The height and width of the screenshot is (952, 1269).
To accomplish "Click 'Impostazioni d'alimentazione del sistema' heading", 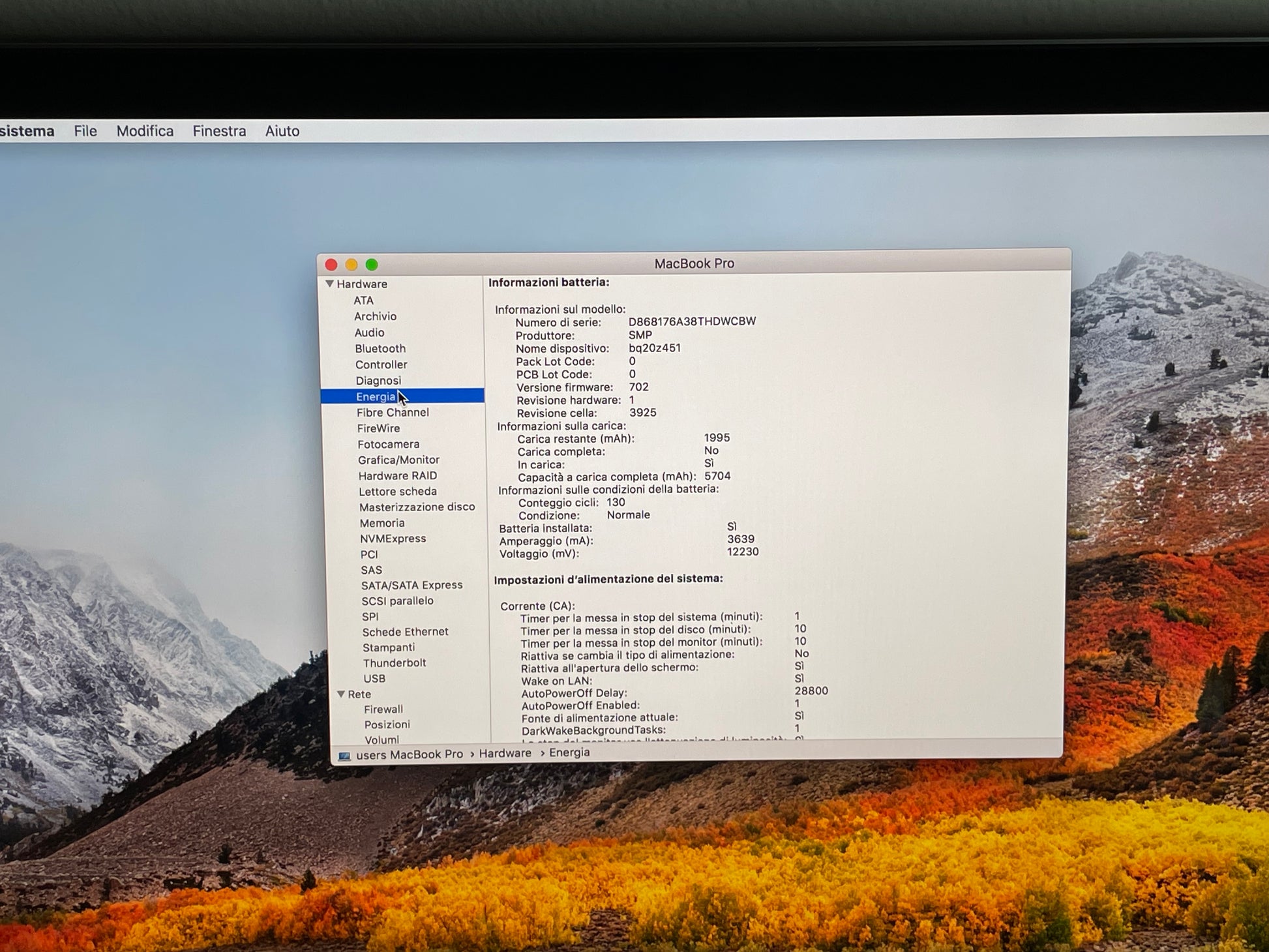I will (x=608, y=579).
